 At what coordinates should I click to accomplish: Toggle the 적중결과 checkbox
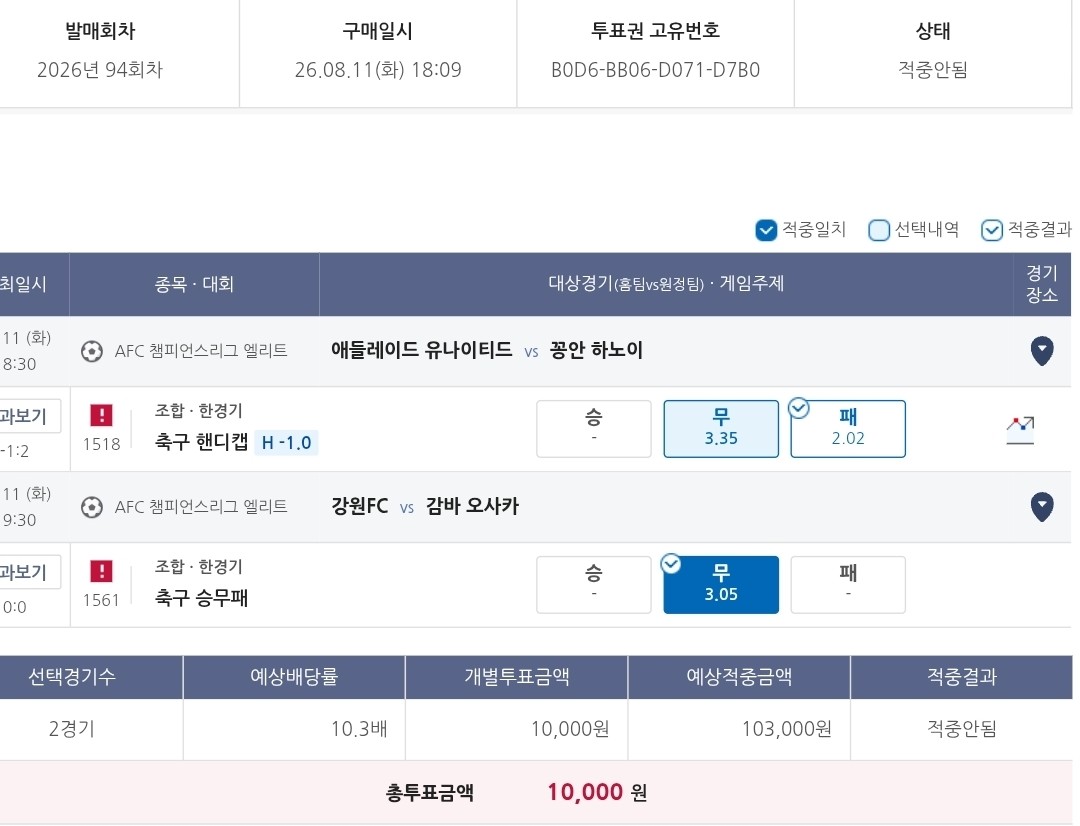pyautogui.click(x=991, y=230)
